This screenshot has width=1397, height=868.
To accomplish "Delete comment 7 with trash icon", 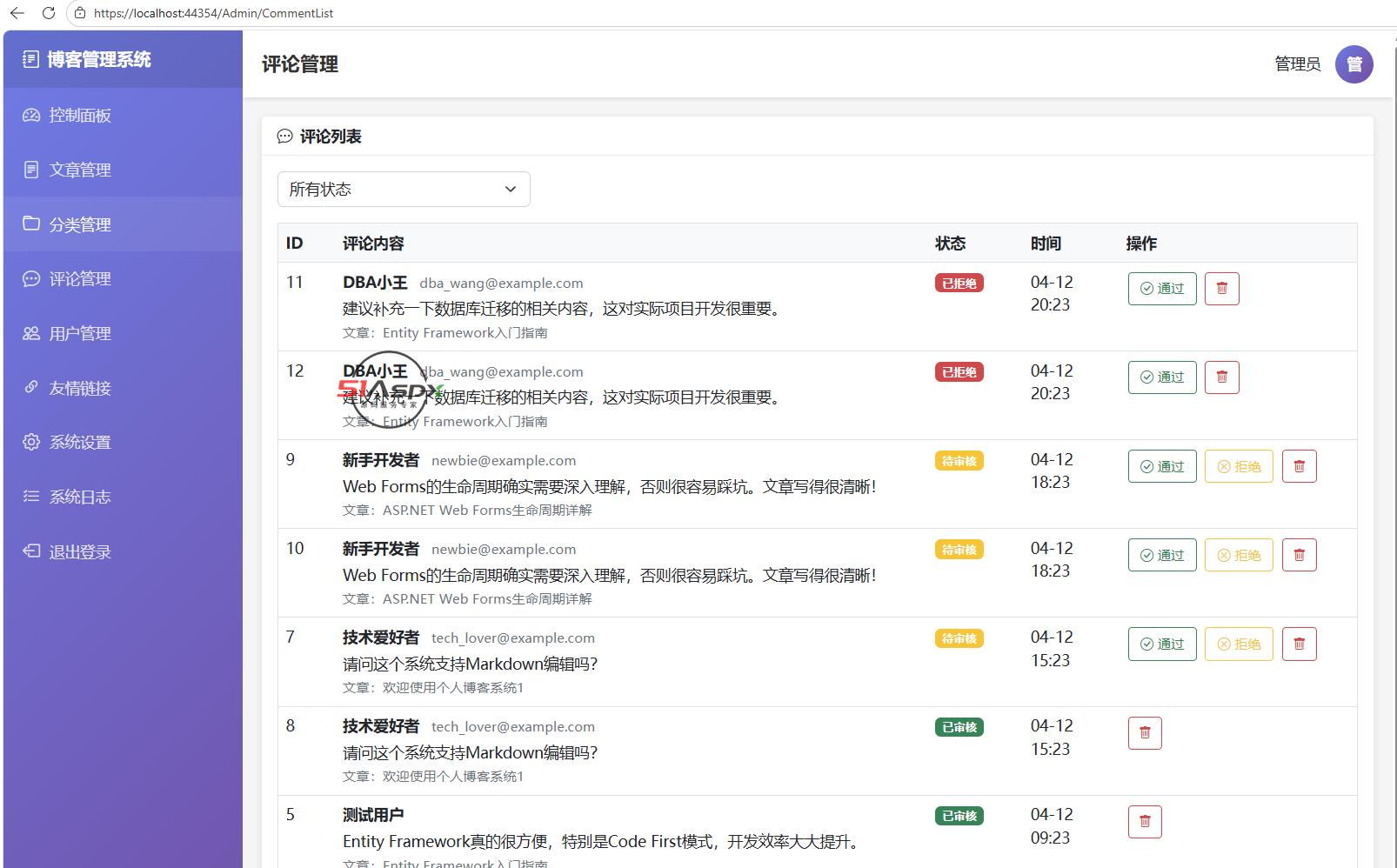I will click(x=1299, y=644).
